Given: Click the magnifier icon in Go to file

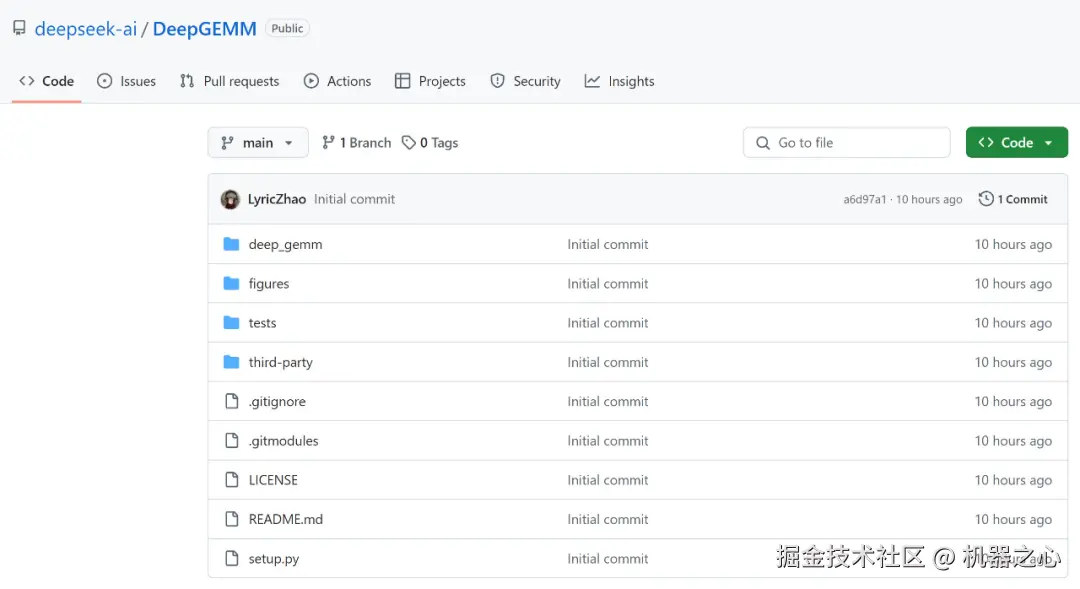Looking at the screenshot, I should coord(762,143).
